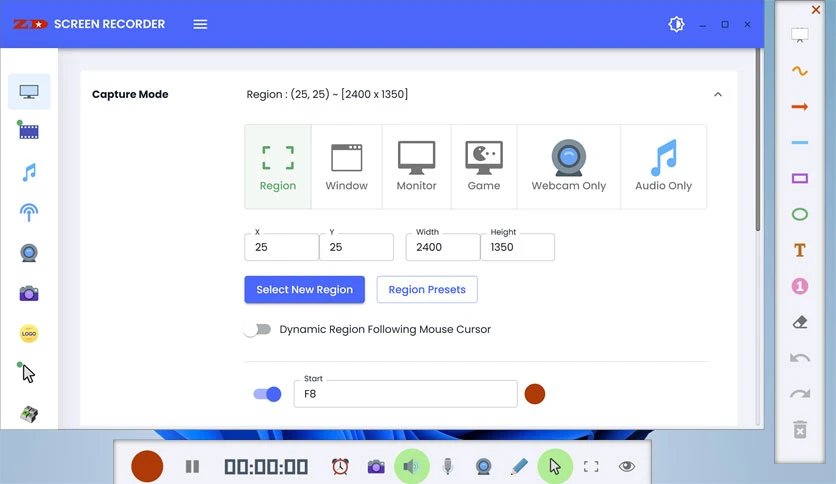Screen dimensions: 836x484
Task: Select the arrow drawing tool
Action: (799, 107)
